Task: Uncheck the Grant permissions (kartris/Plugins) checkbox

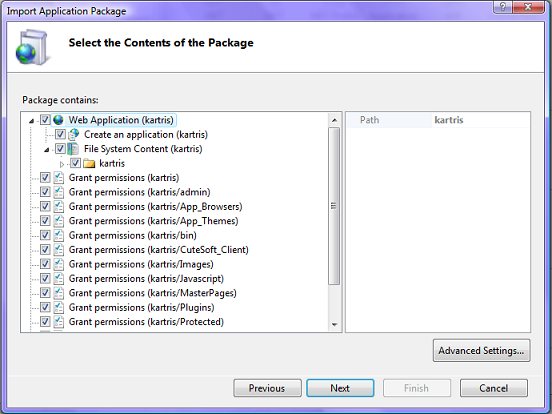Action: pyautogui.click(x=45, y=307)
